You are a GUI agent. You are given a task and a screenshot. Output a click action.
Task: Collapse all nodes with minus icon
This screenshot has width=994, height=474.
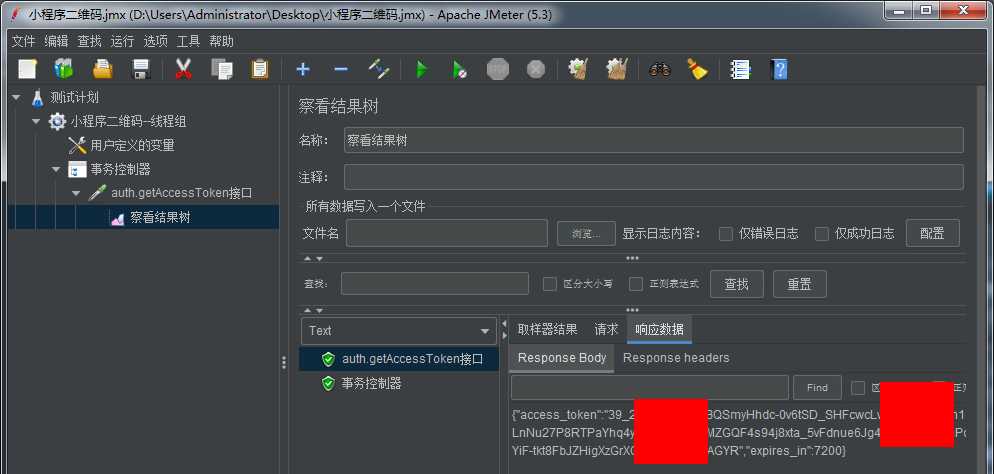tap(341, 68)
